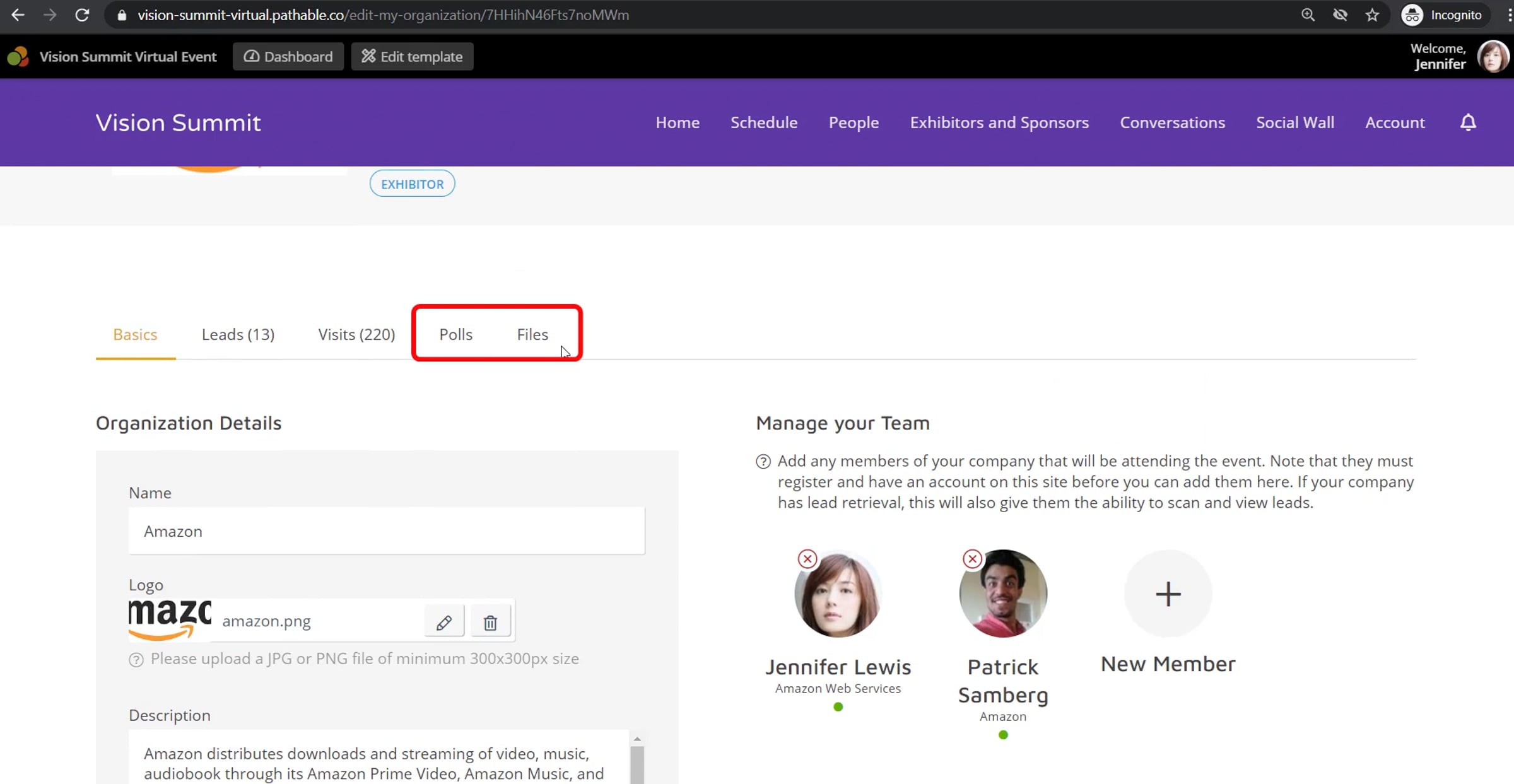Click the amazon.png file name

pyautogui.click(x=266, y=621)
